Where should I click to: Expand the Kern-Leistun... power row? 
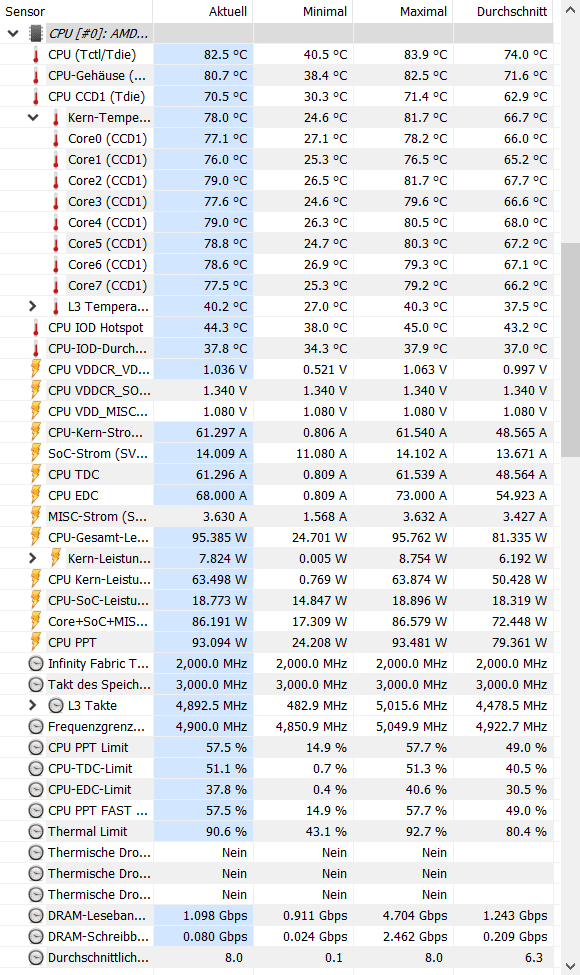tap(33, 558)
